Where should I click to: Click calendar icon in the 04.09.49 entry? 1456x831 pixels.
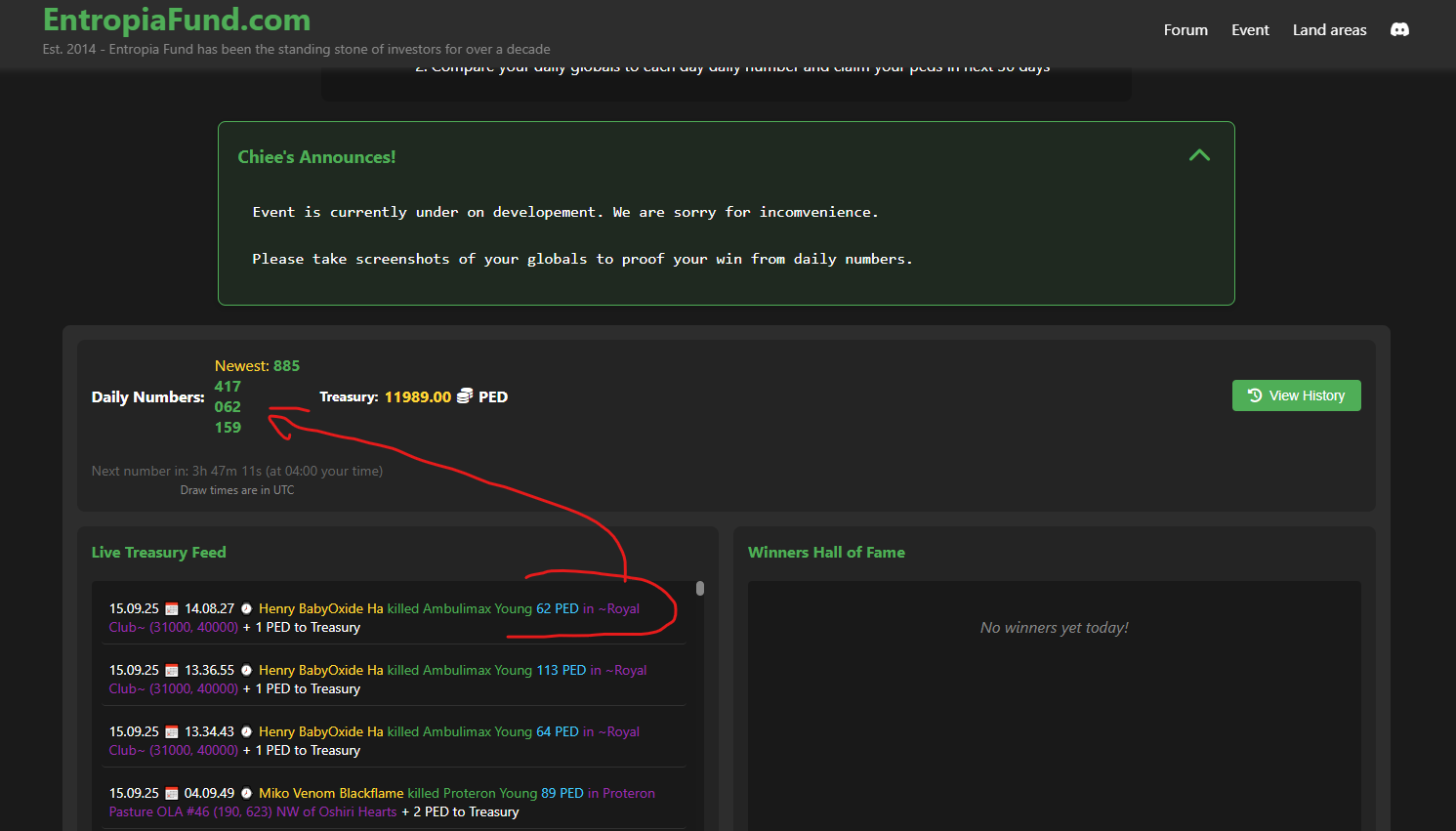(172, 794)
